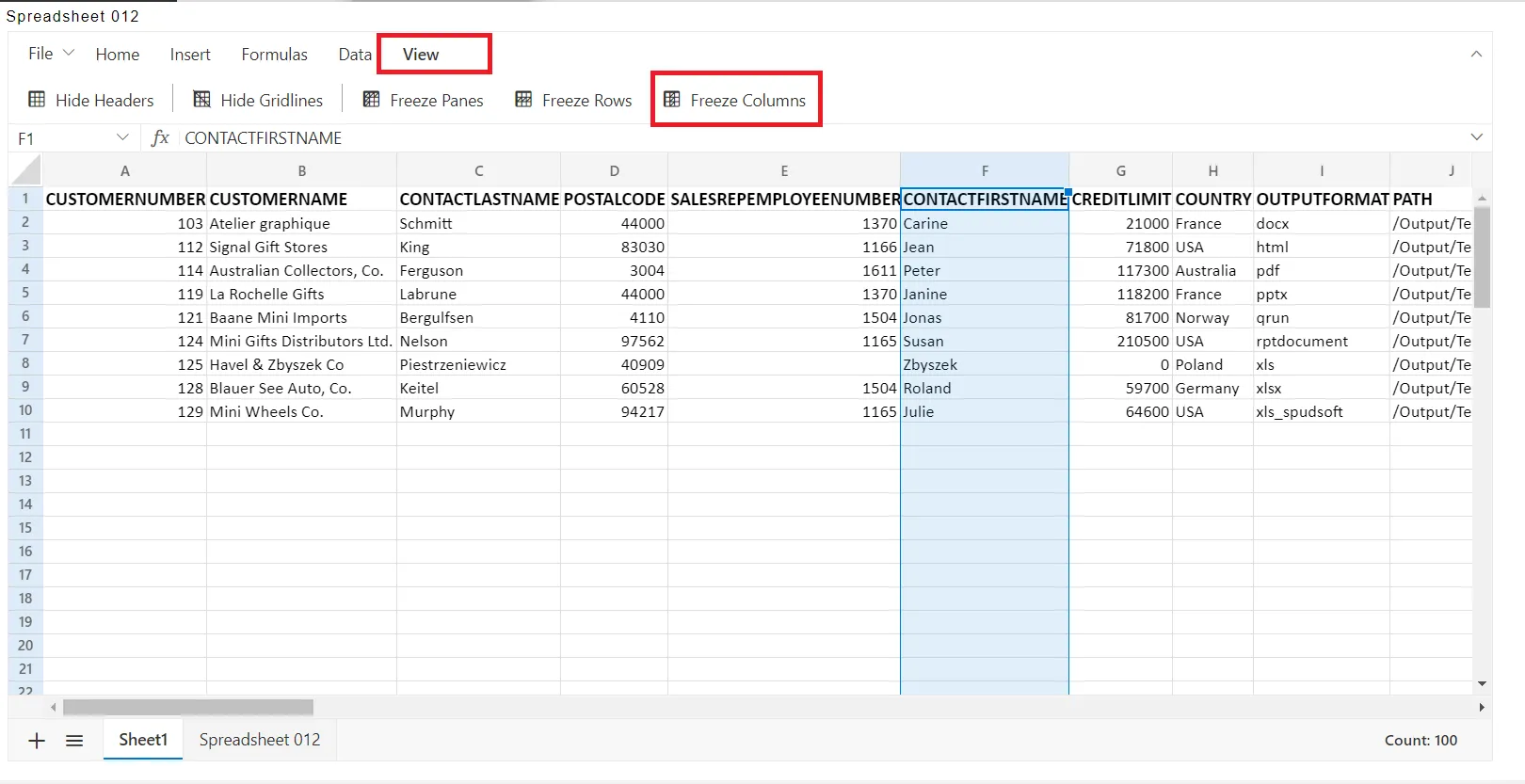The height and width of the screenshot is (784, 1525).
Task: Click the CREDITLIMIT header cell
Action: (x=1121, y=199)
